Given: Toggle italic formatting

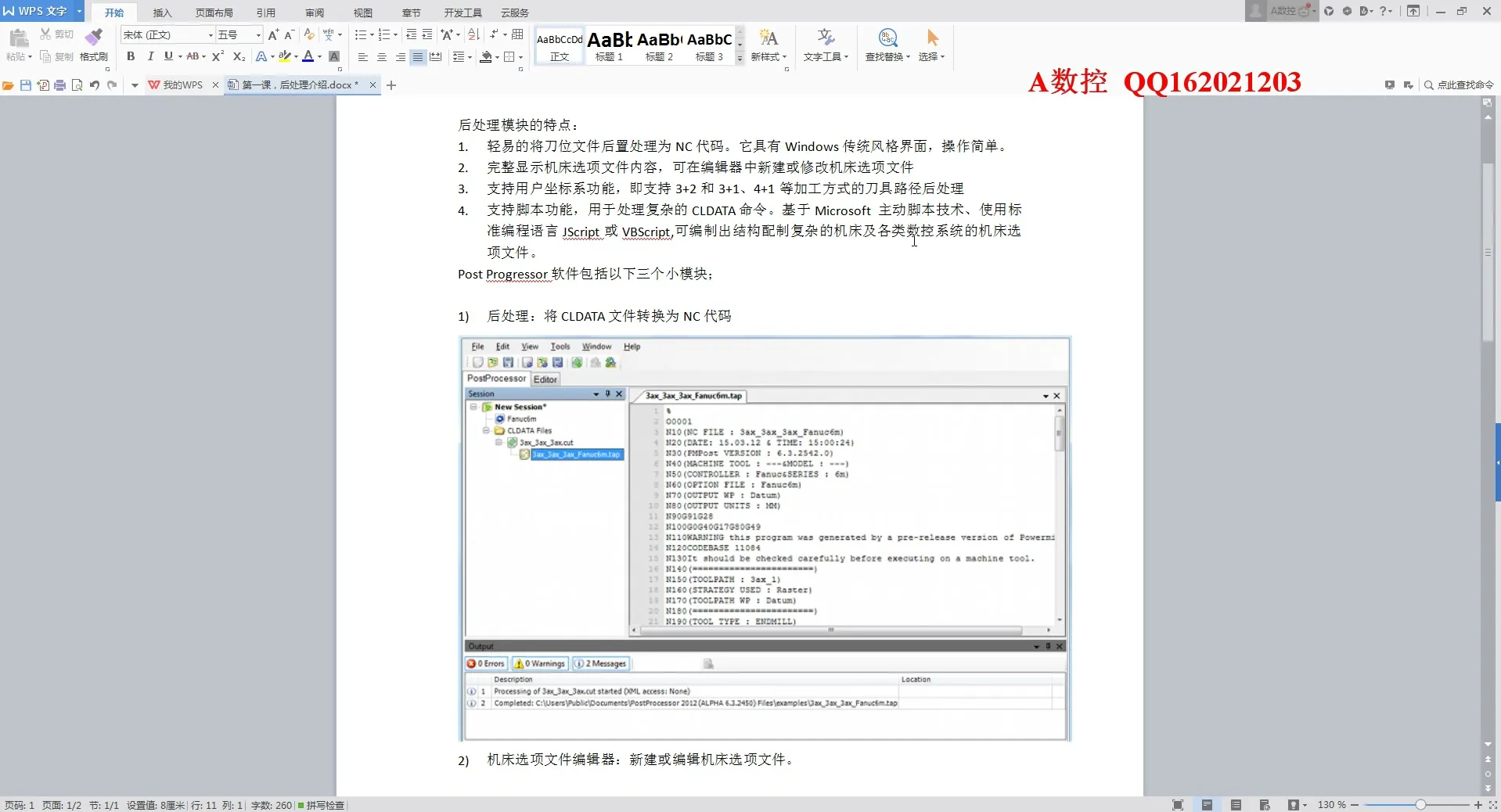Looking at the screenshot, I should [149, 56].
